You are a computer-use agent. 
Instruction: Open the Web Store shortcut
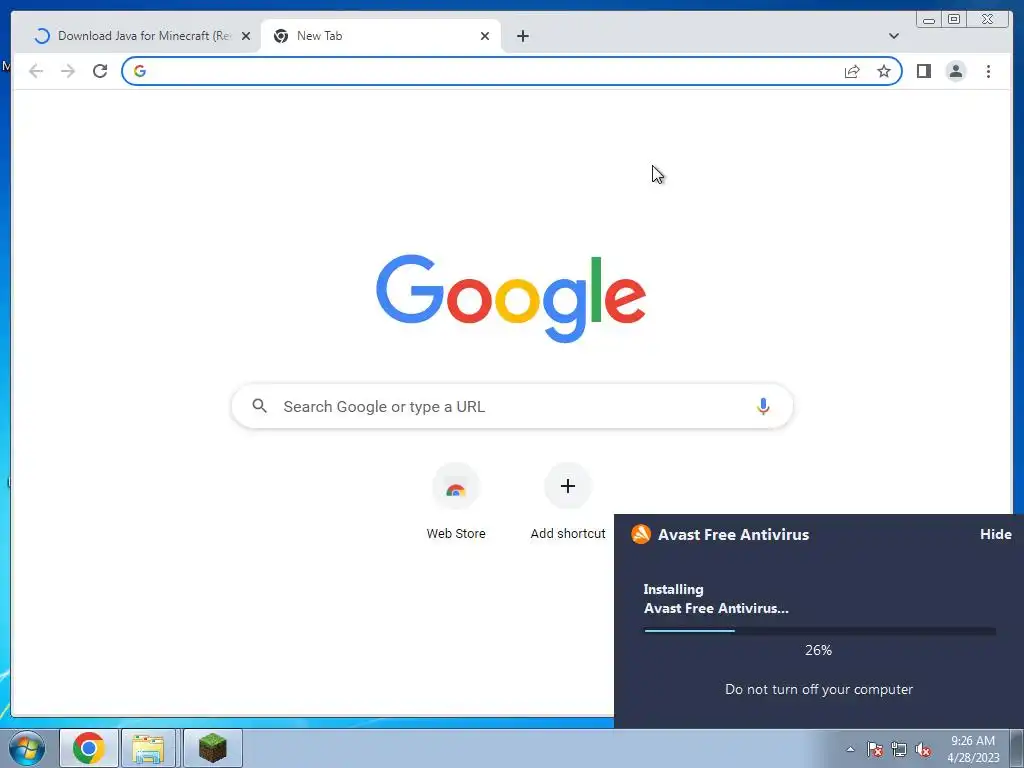(456, 502)
